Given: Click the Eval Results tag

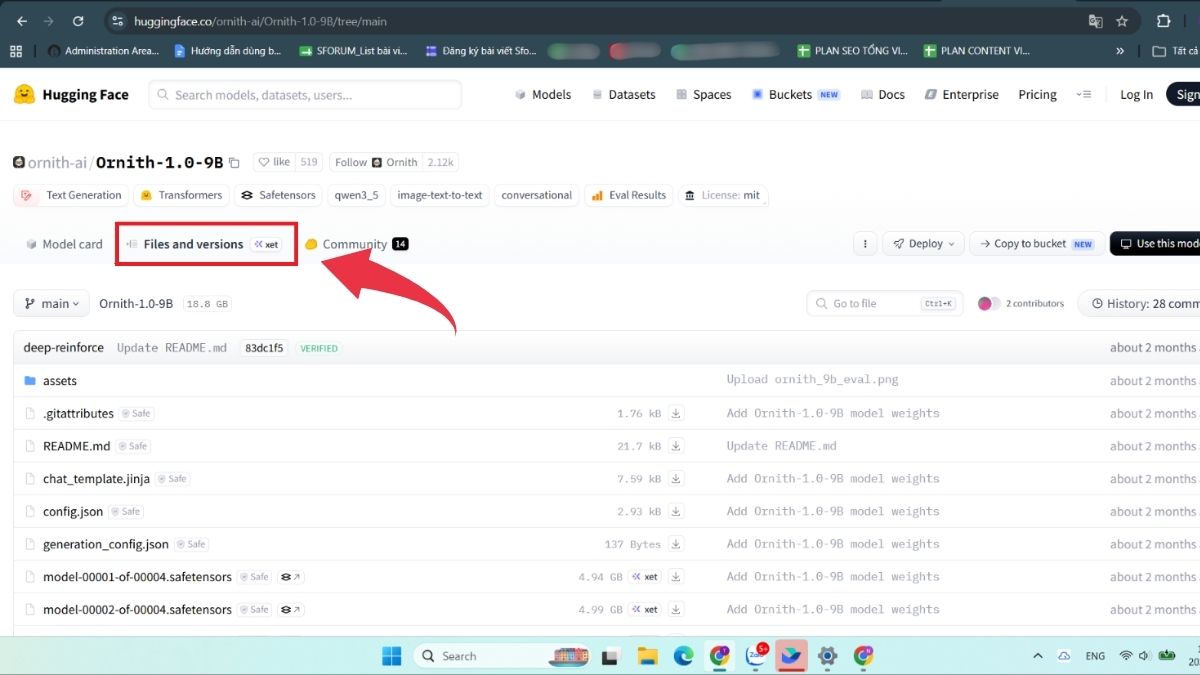Looking at the screenshot, I should (x=629, y=195).
